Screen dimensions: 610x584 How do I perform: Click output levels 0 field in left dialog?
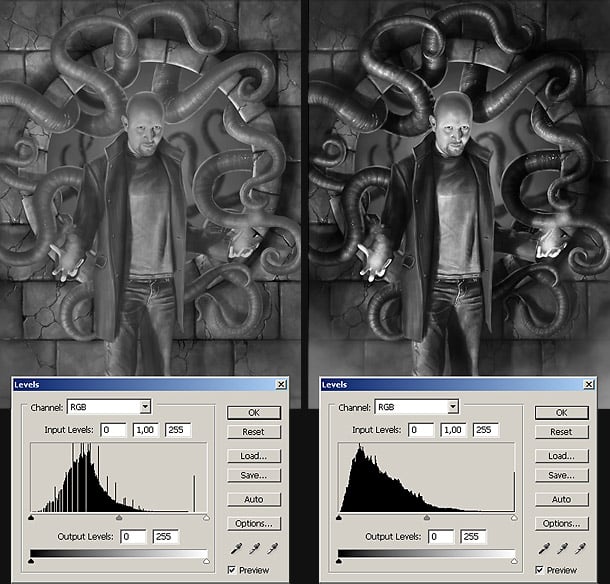coord(133,537)
